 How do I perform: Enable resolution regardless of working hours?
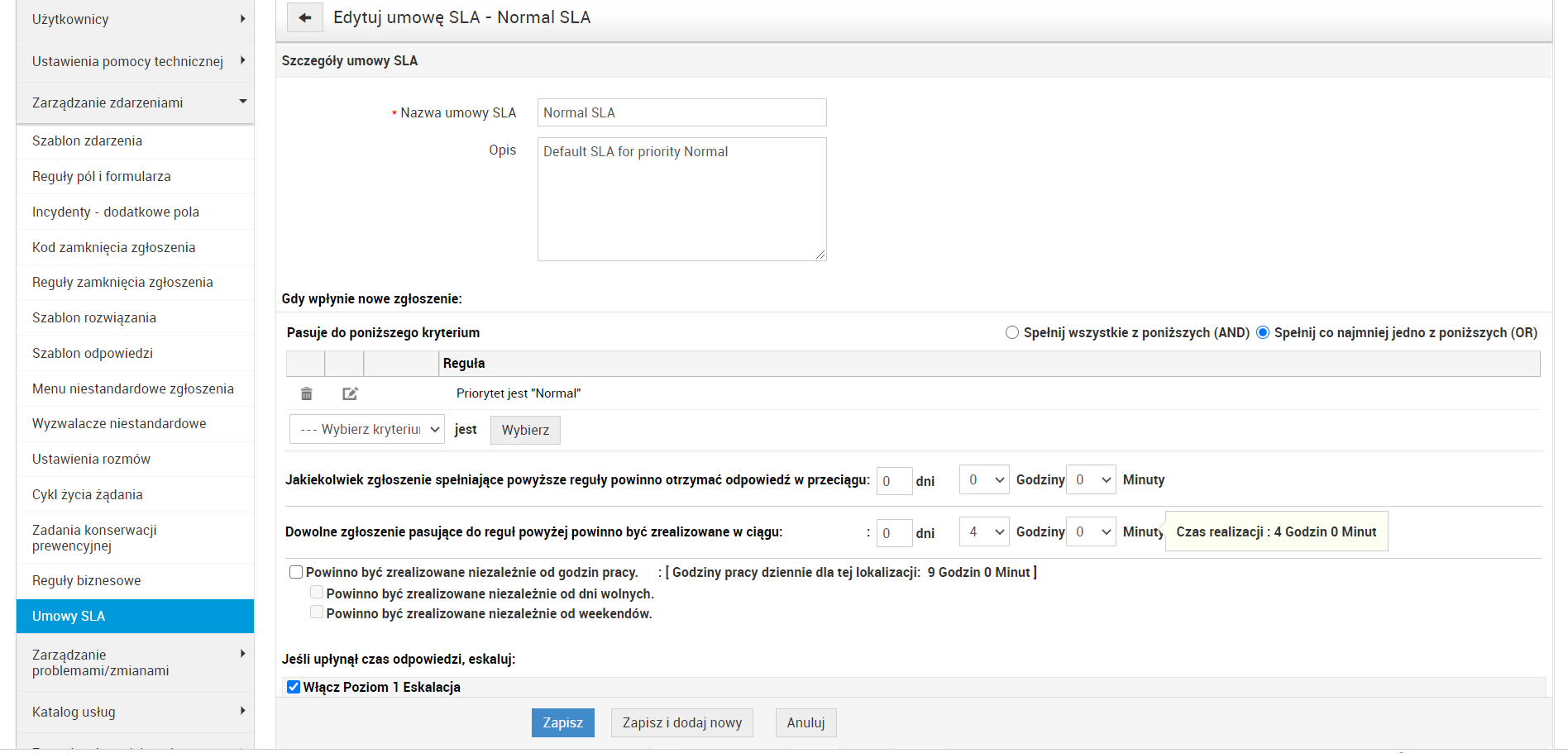(296, 572)
